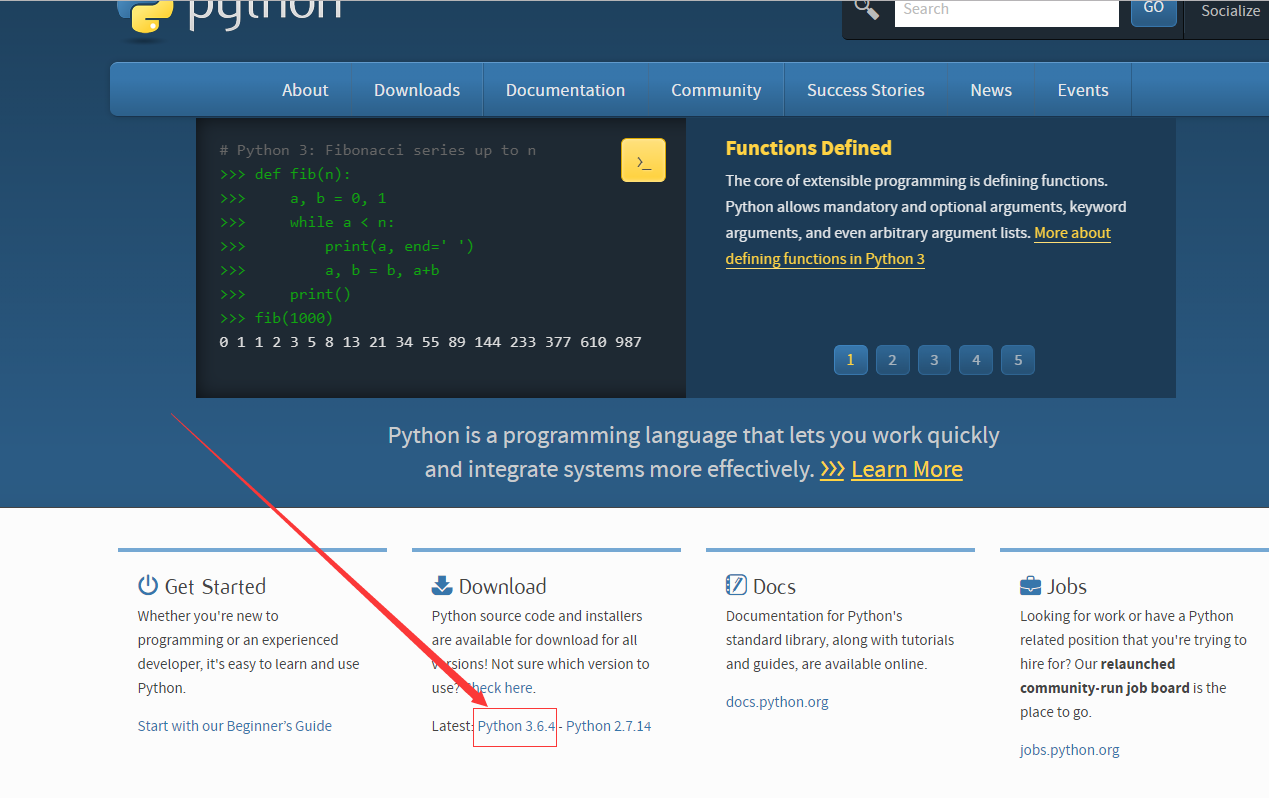Image resolution: width=1269 pixels, height=798 pixels.
Task: Click the Docs notebook icon
Action: [736, 585]
